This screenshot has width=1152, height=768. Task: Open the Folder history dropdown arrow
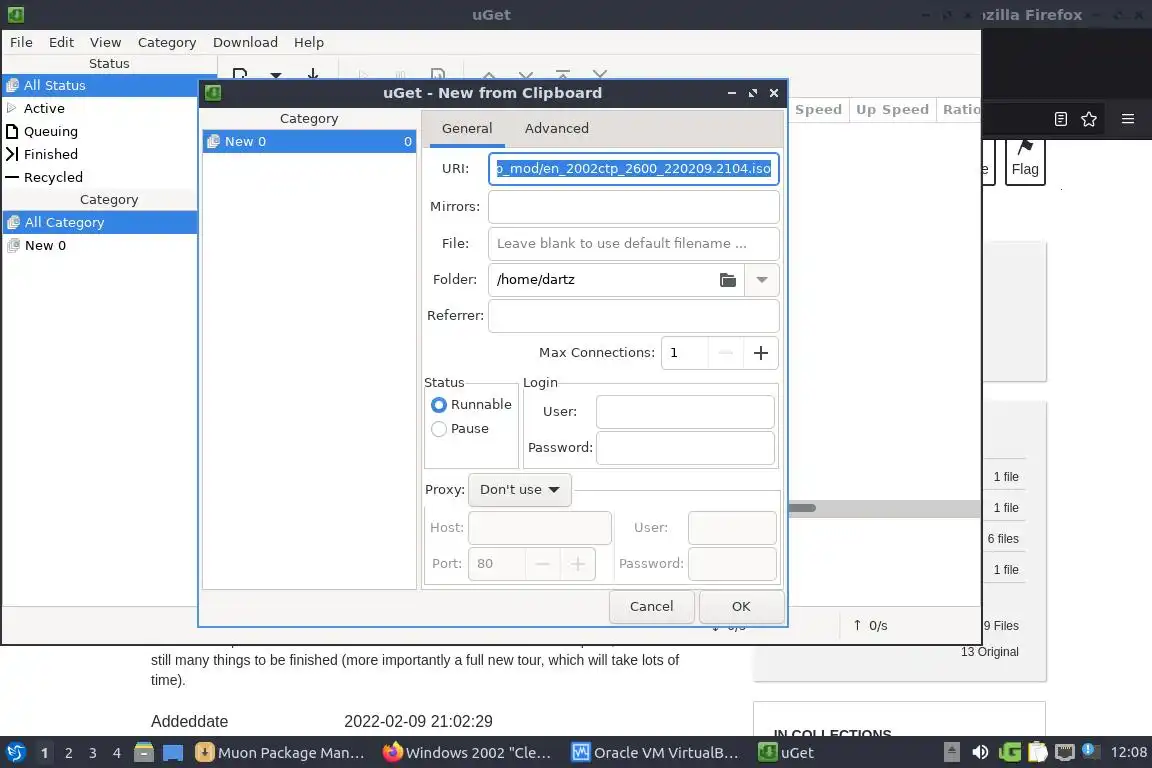(762, 280)
